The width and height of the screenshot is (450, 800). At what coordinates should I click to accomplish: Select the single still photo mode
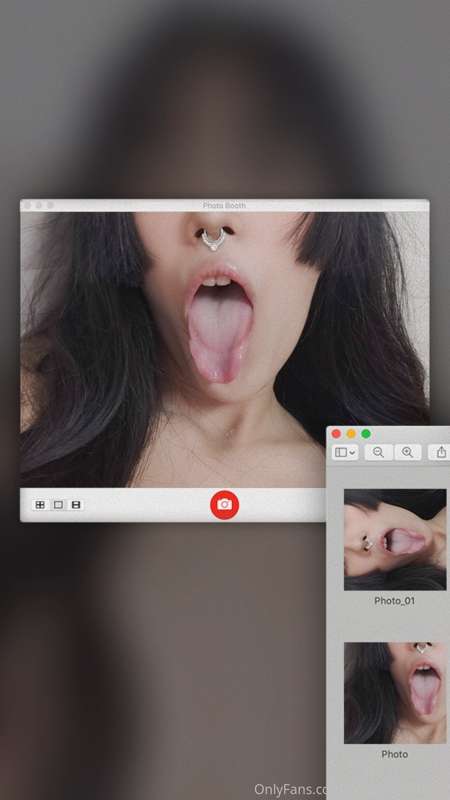point(58,505)
